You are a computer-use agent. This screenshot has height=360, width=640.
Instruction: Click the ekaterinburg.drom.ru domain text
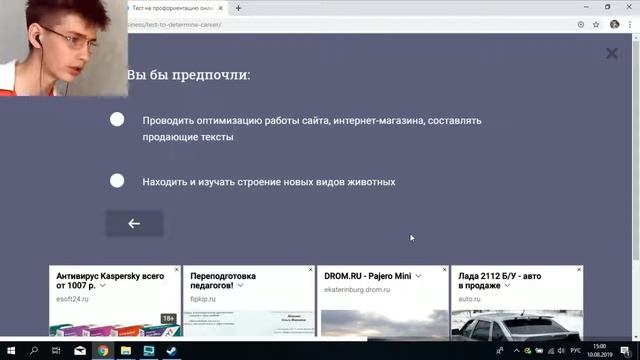pos(357,290)
